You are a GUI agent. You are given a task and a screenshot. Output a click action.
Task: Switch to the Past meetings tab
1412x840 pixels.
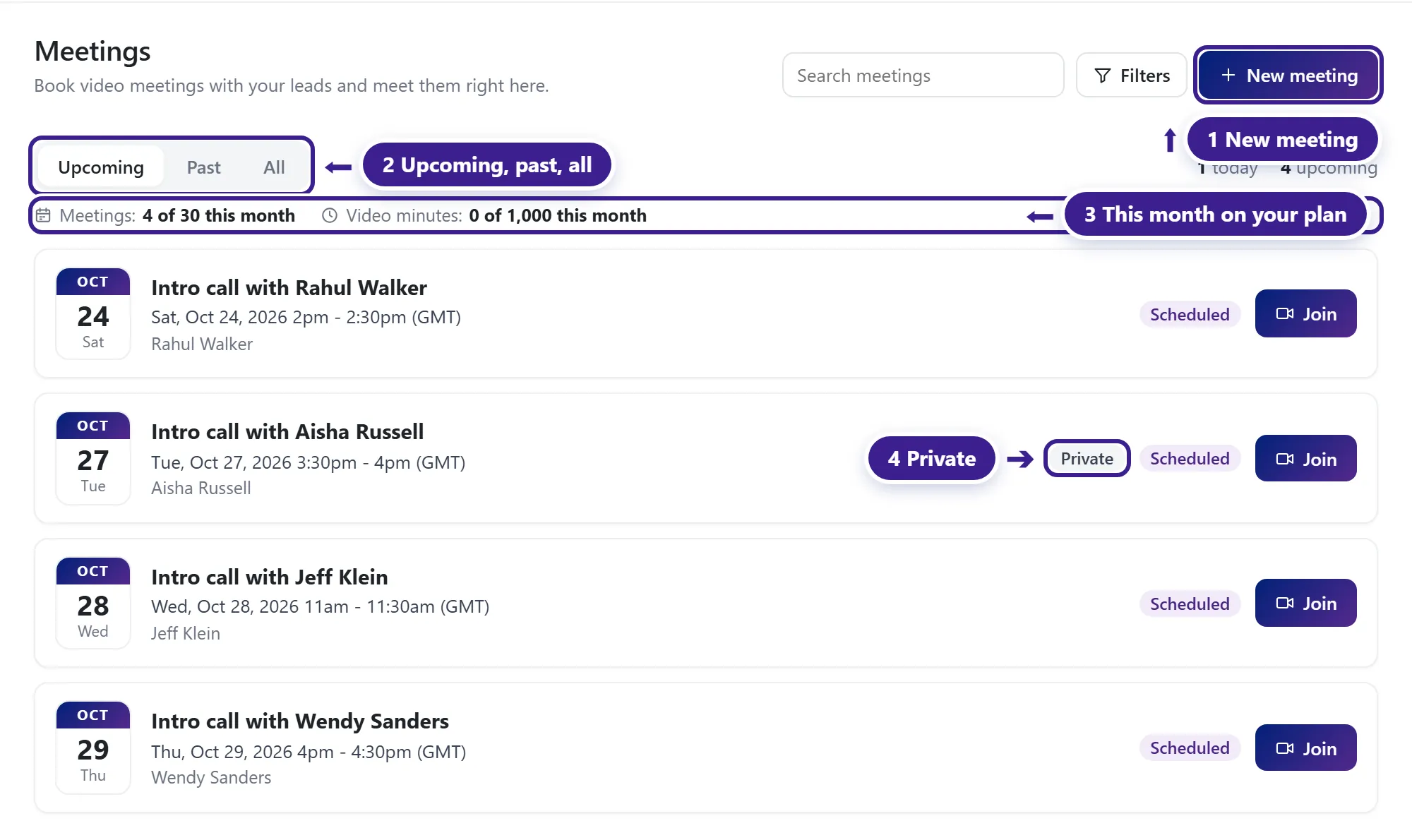pos(203,167)
